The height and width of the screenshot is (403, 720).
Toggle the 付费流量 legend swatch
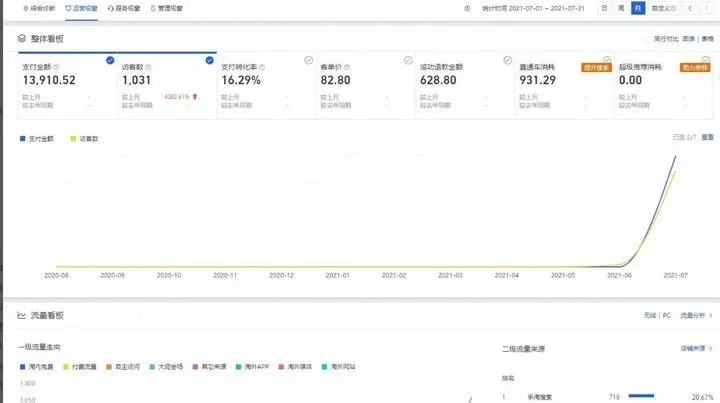66,367
